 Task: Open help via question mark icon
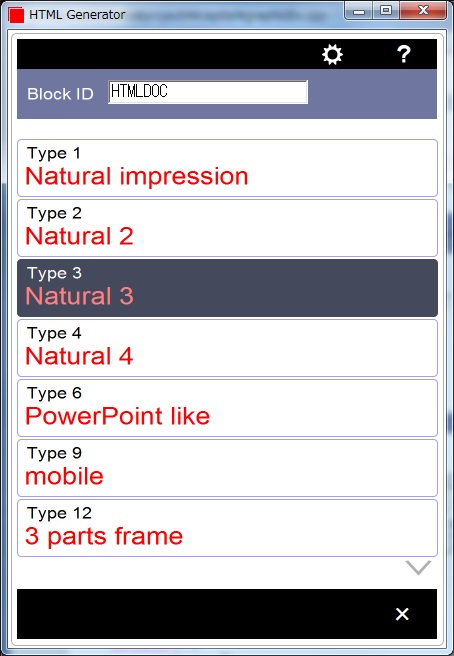pyautogui.click(x=403, y=54)
